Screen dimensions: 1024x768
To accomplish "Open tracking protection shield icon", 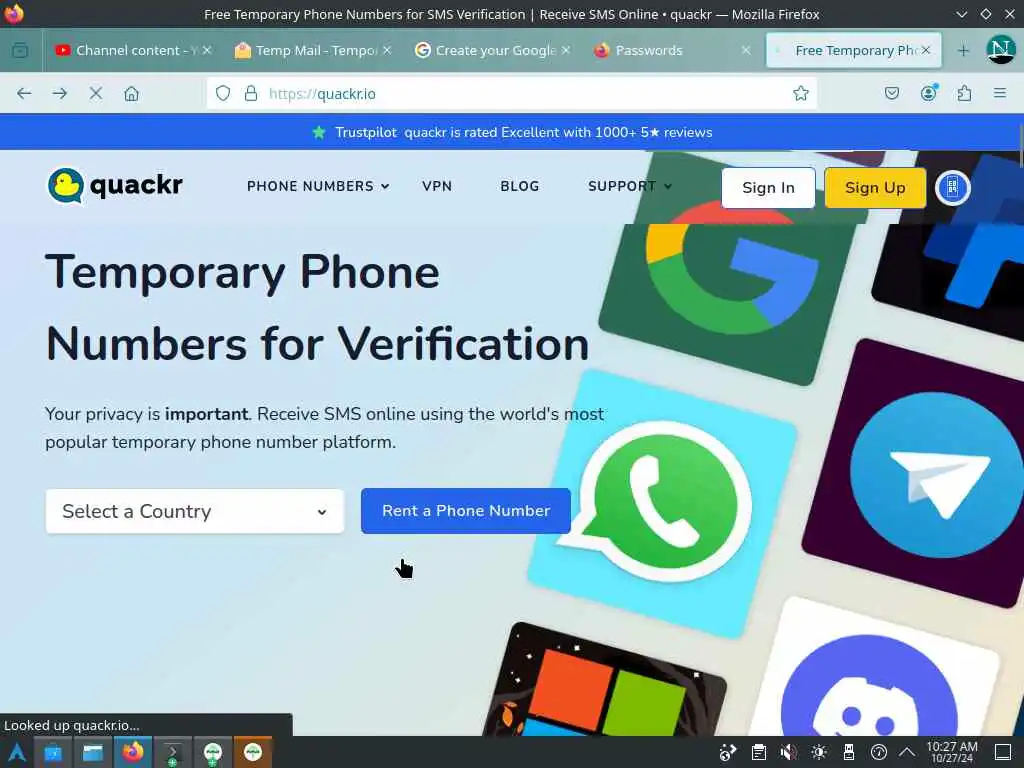I will 223,93.
